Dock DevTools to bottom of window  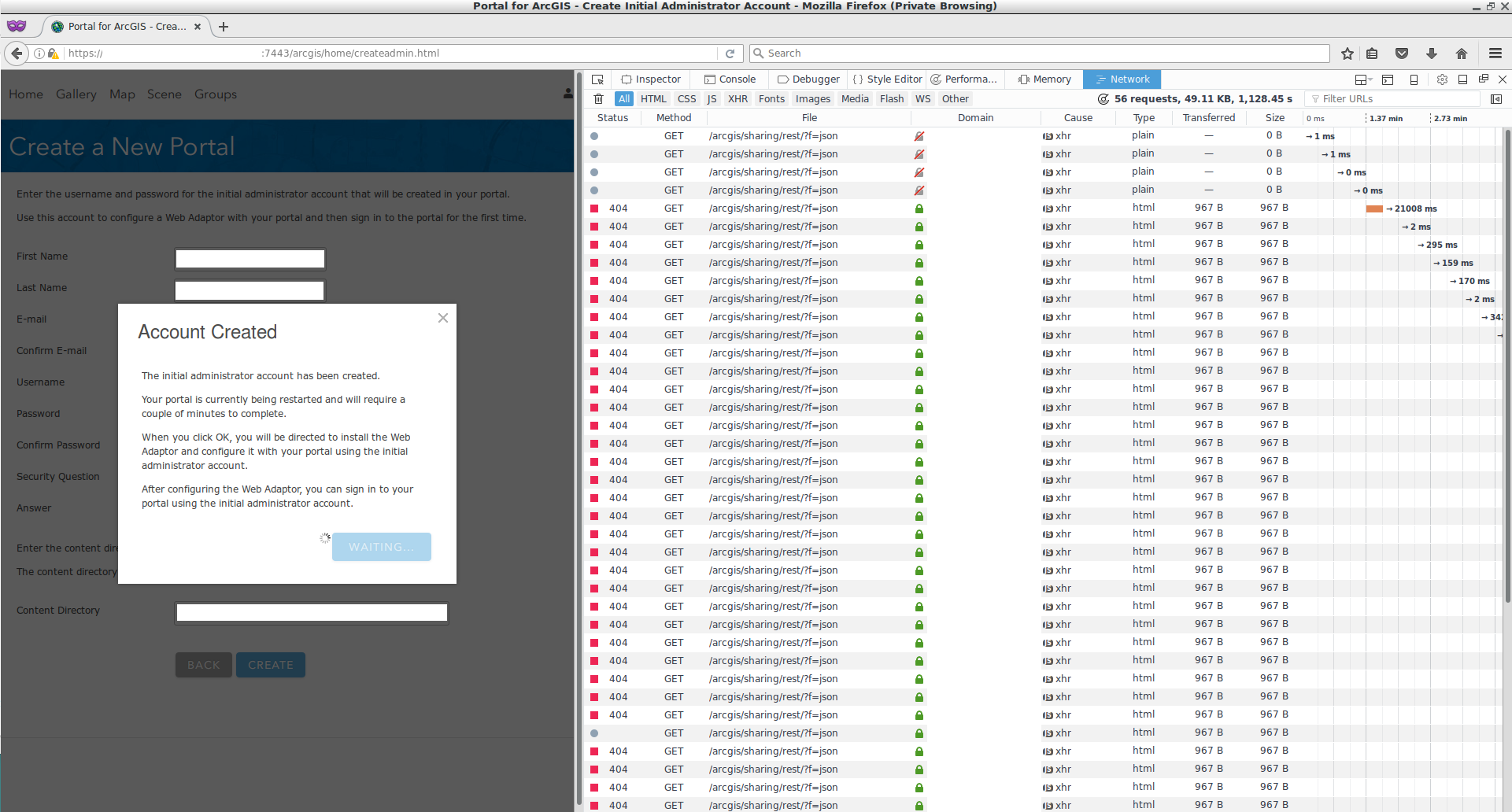1462,79
